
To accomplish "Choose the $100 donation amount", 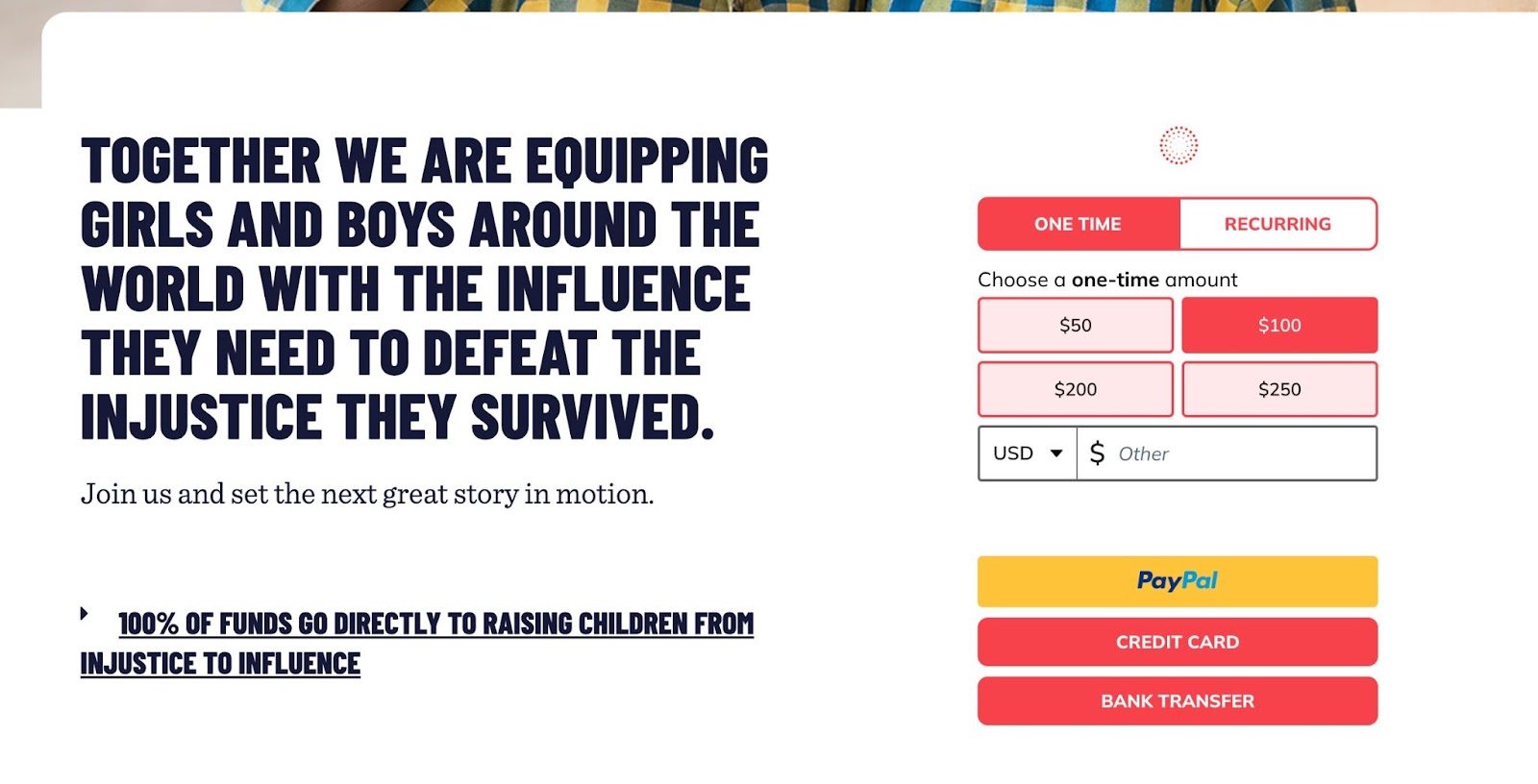I will click(x=1279, y=326).
